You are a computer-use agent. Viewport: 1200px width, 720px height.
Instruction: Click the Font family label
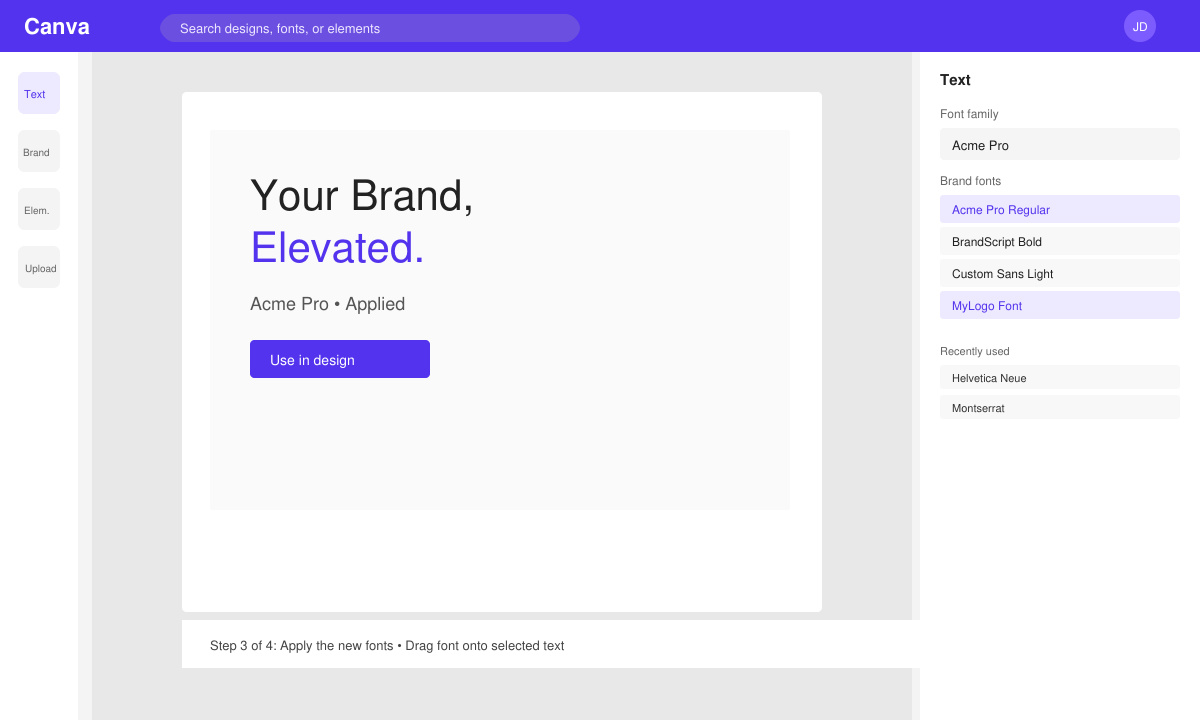(x=969, y=114)
